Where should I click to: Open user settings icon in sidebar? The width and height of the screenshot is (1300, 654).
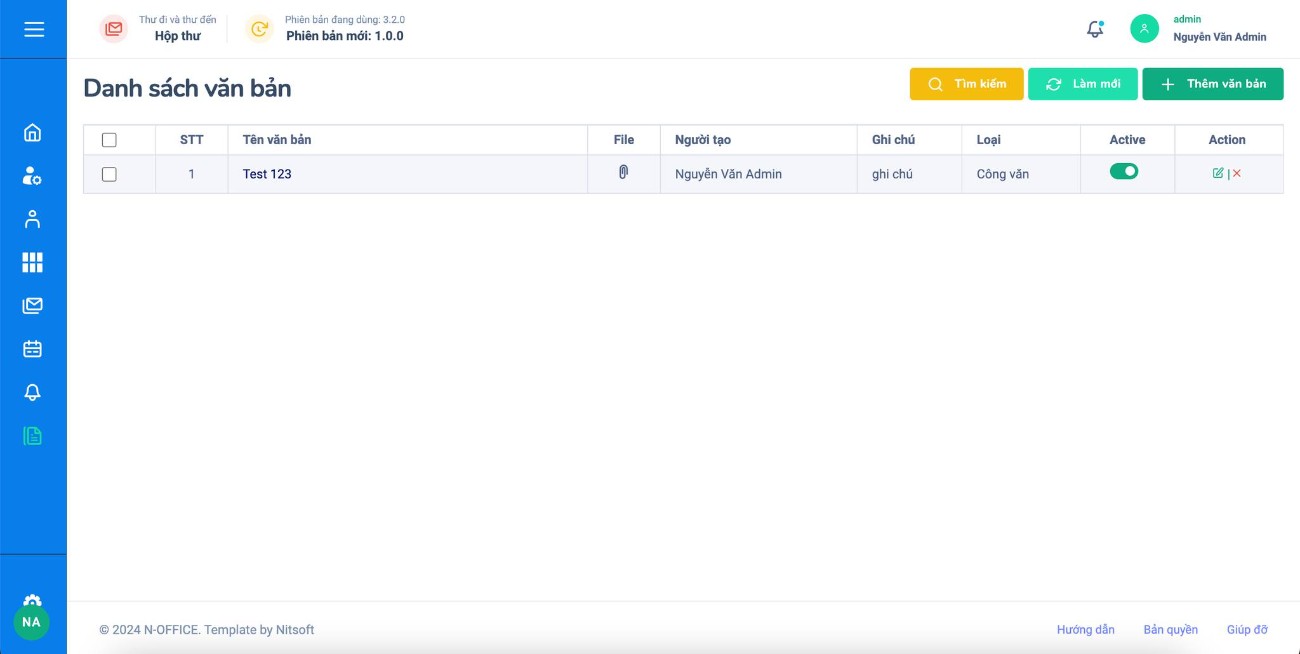coord(33,176)
